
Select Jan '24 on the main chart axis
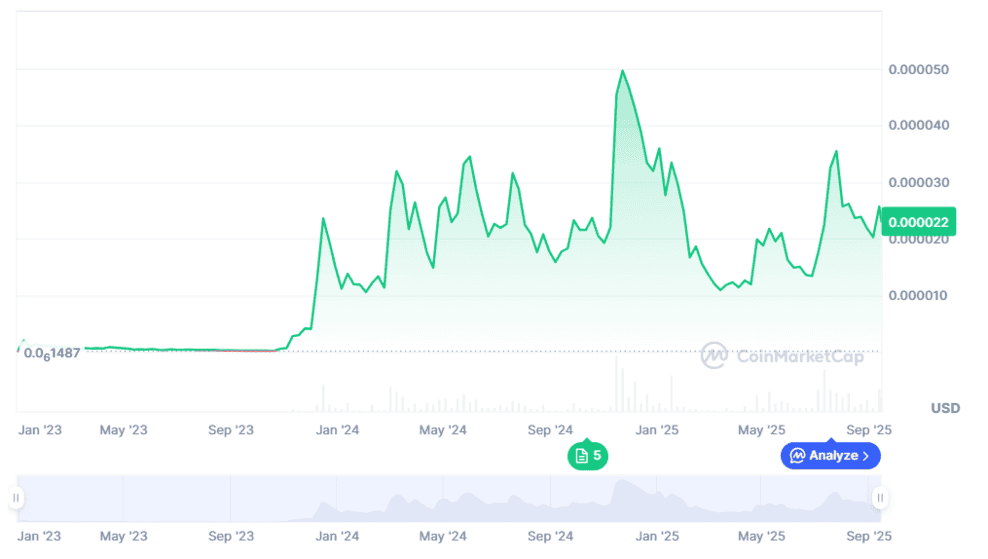pos(337,430)
